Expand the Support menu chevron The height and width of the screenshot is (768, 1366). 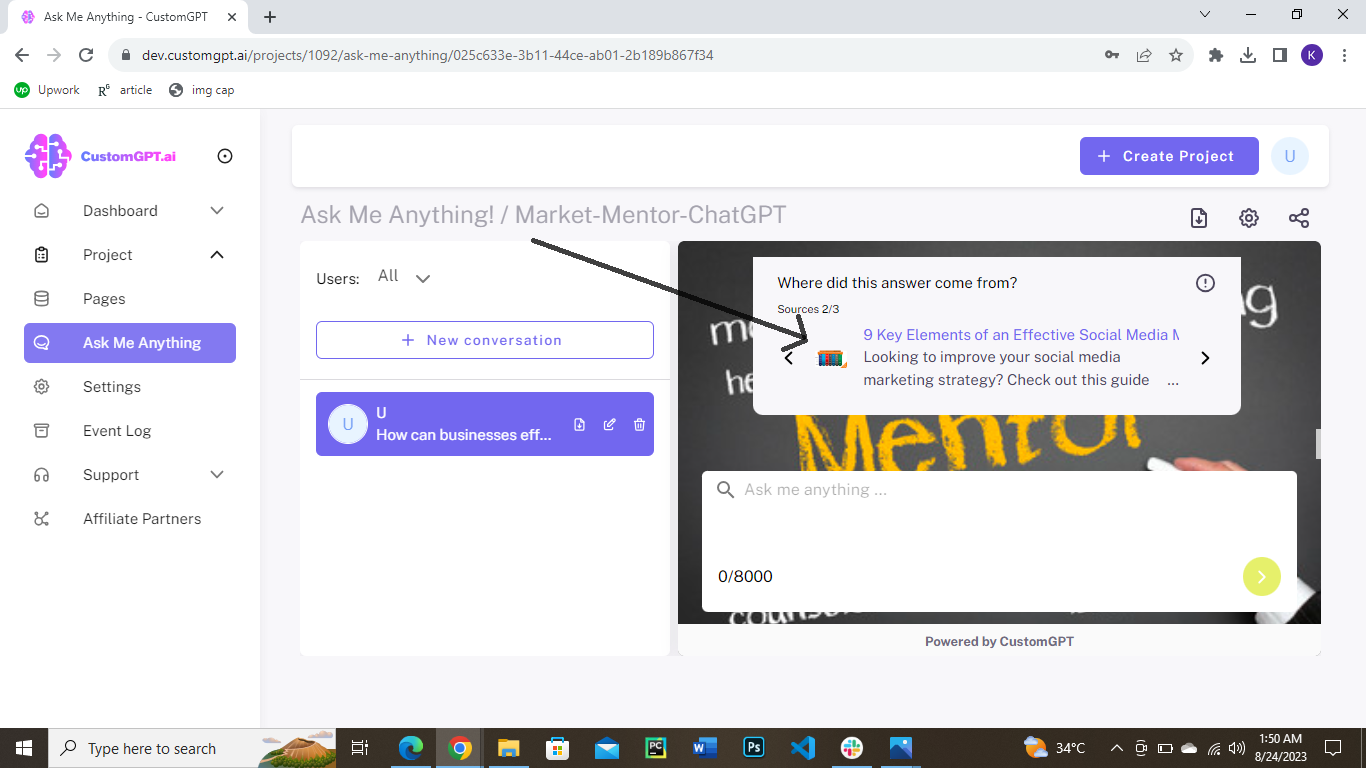pos(217,475)
